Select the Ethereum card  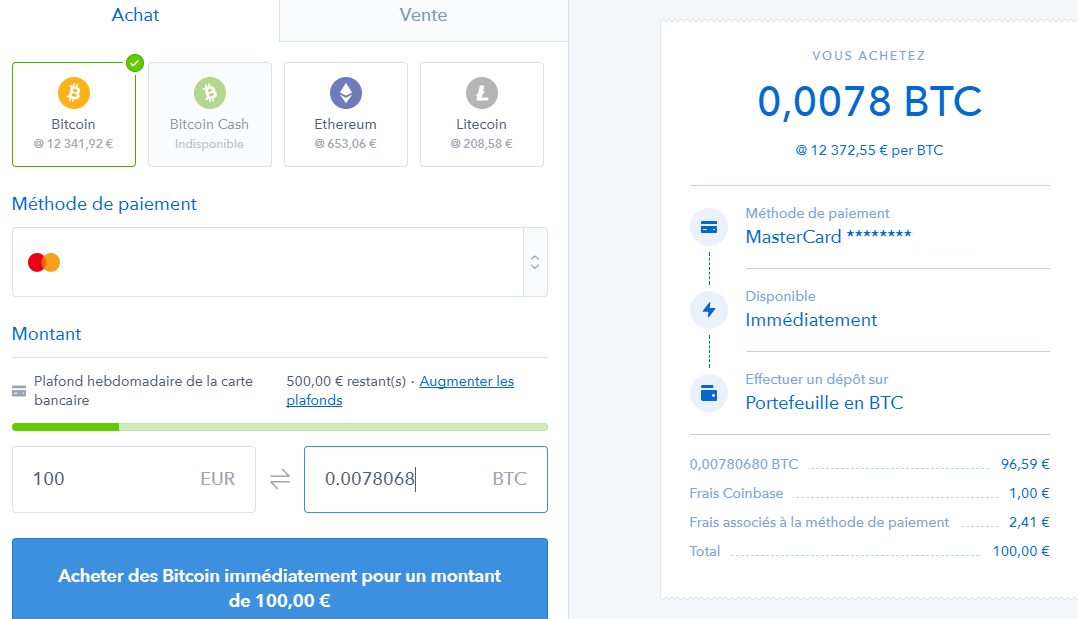click(346, 114)
